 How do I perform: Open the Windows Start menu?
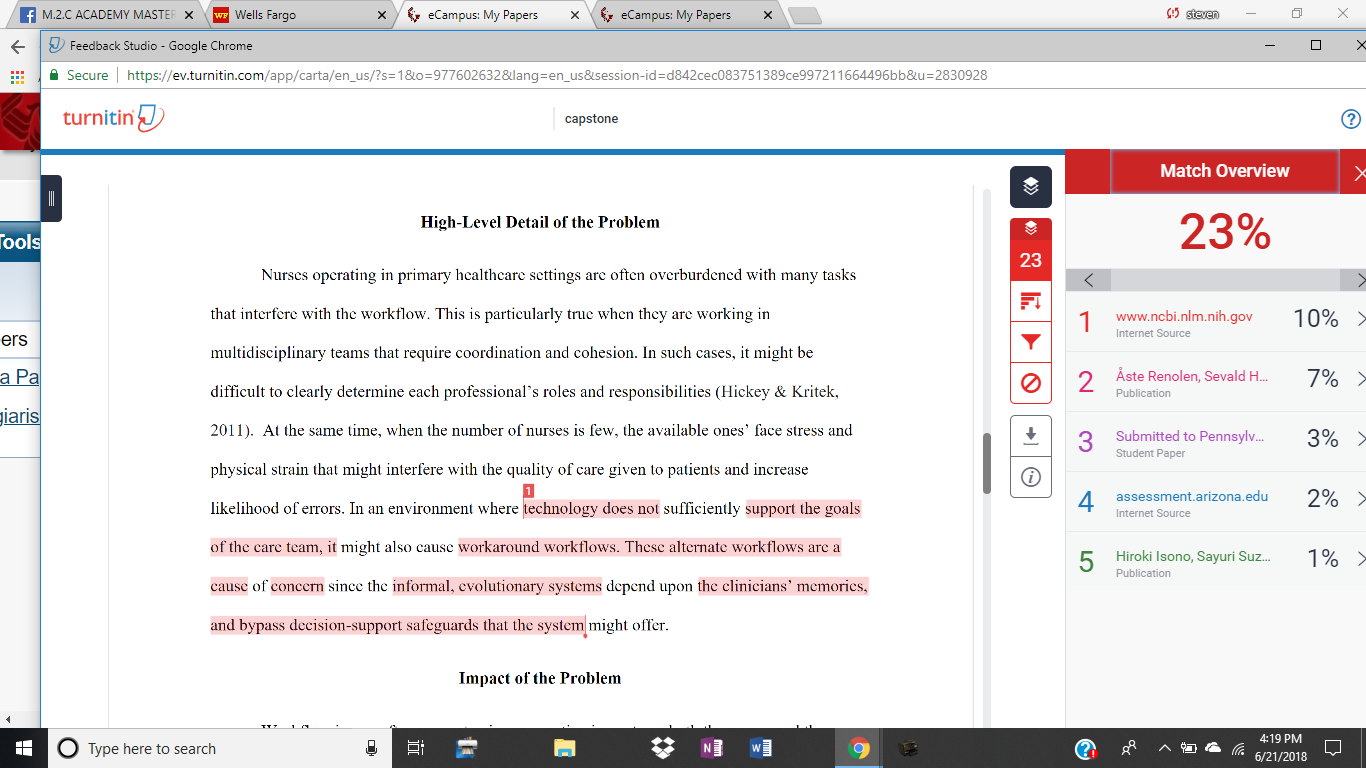pos(23,748)
